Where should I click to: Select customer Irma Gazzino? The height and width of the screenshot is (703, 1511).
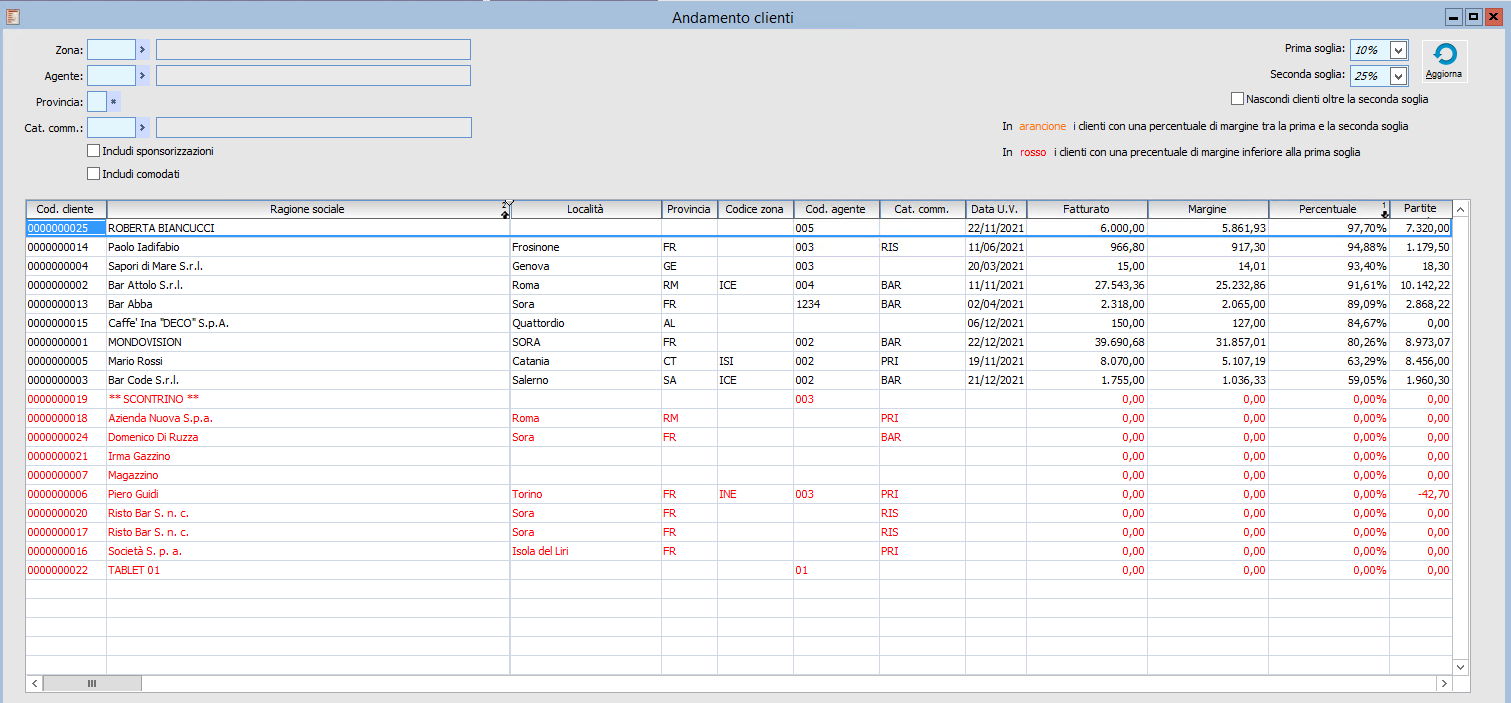(139, 456)
